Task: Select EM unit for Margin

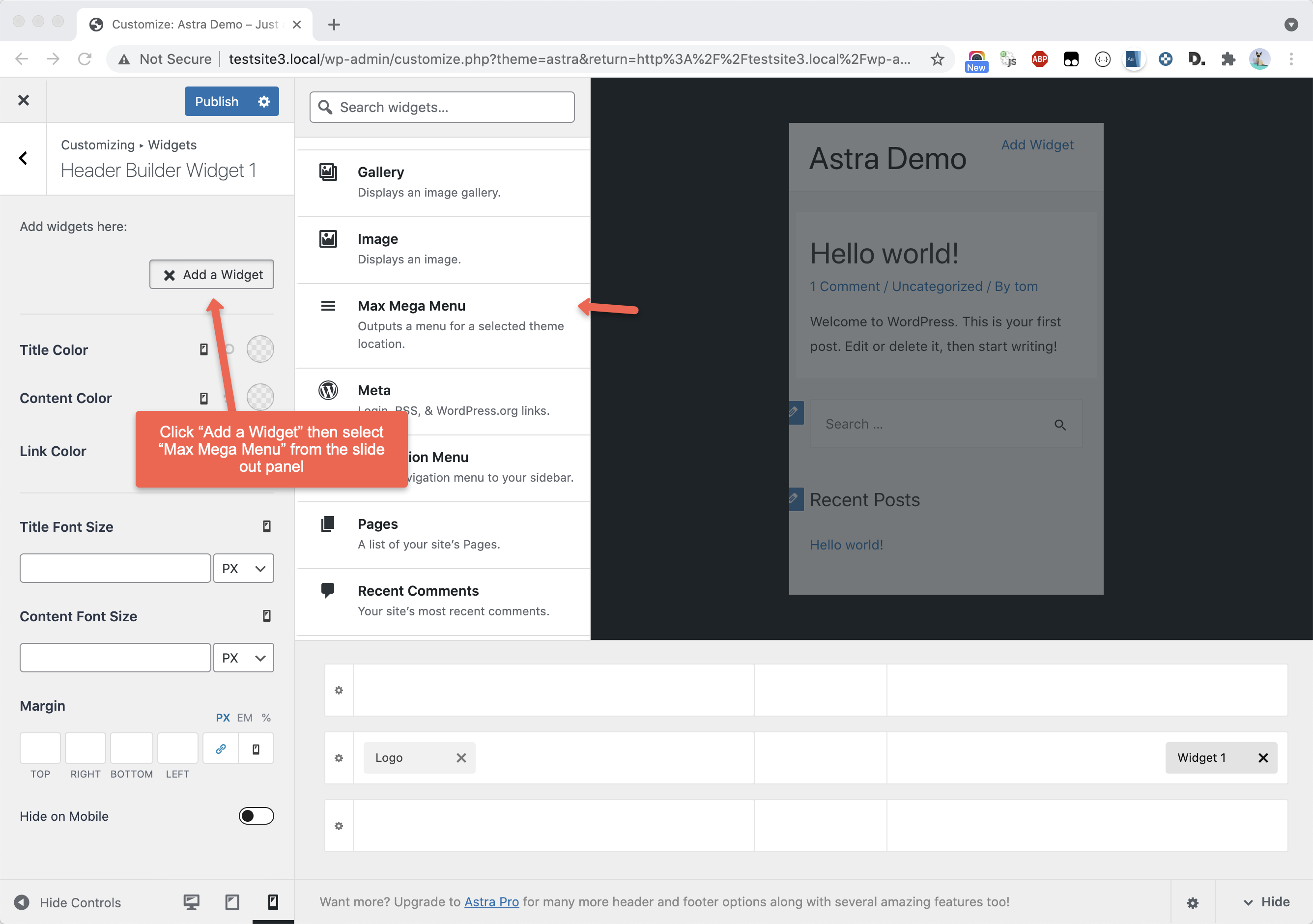Action: tap(245, 718)
